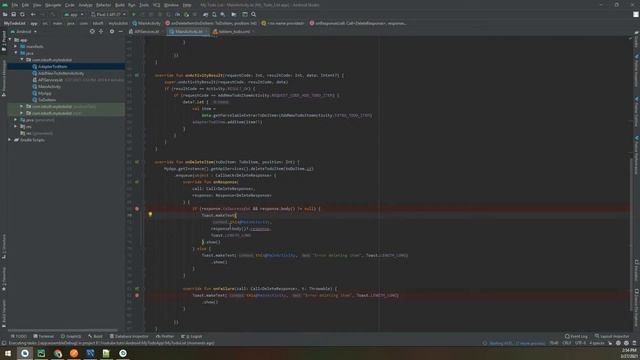Open the Project panel settings gear
The image size is (640, 360).
(112, 31)
